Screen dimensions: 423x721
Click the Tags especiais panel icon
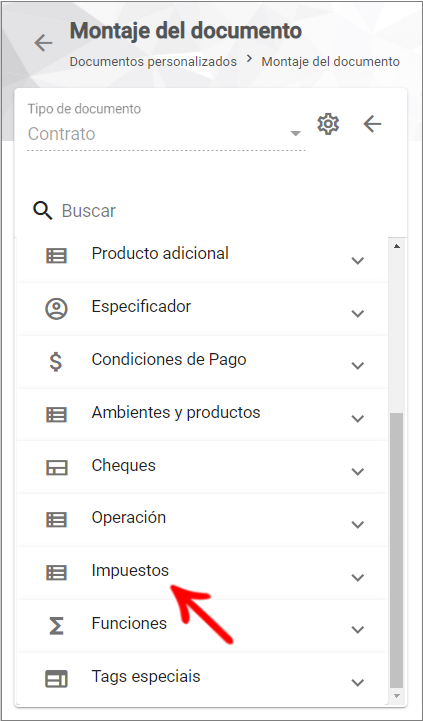[x=57, y=679]
